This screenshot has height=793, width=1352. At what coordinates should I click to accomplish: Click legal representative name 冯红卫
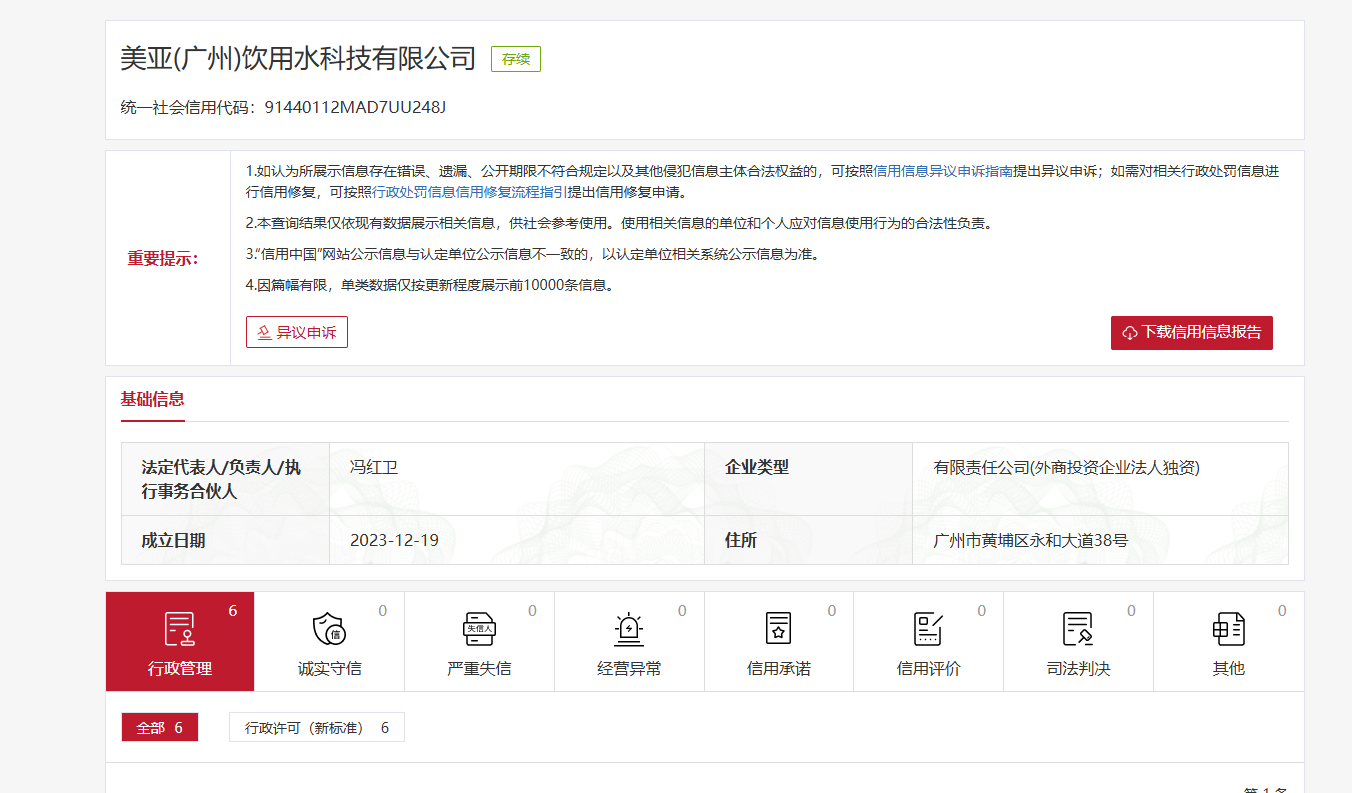(374, 467)
